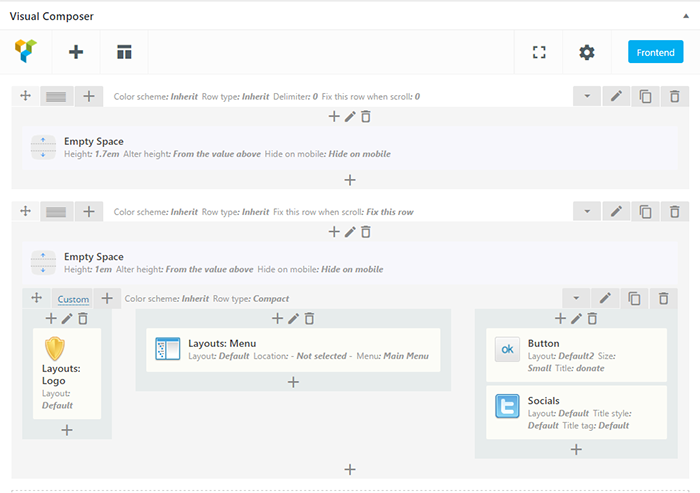Clone the first row
700x493 pixels.
click(x=646, y=97)
